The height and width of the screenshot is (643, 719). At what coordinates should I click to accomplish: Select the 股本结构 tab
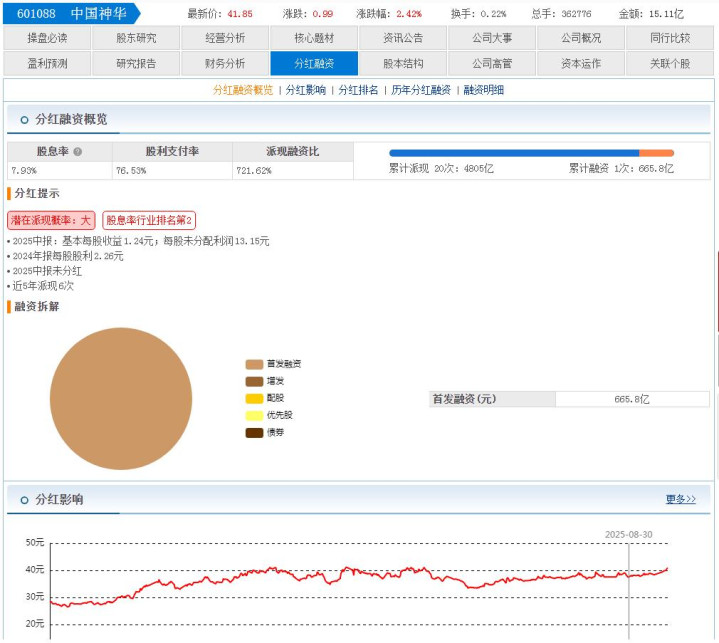[403, 63]
